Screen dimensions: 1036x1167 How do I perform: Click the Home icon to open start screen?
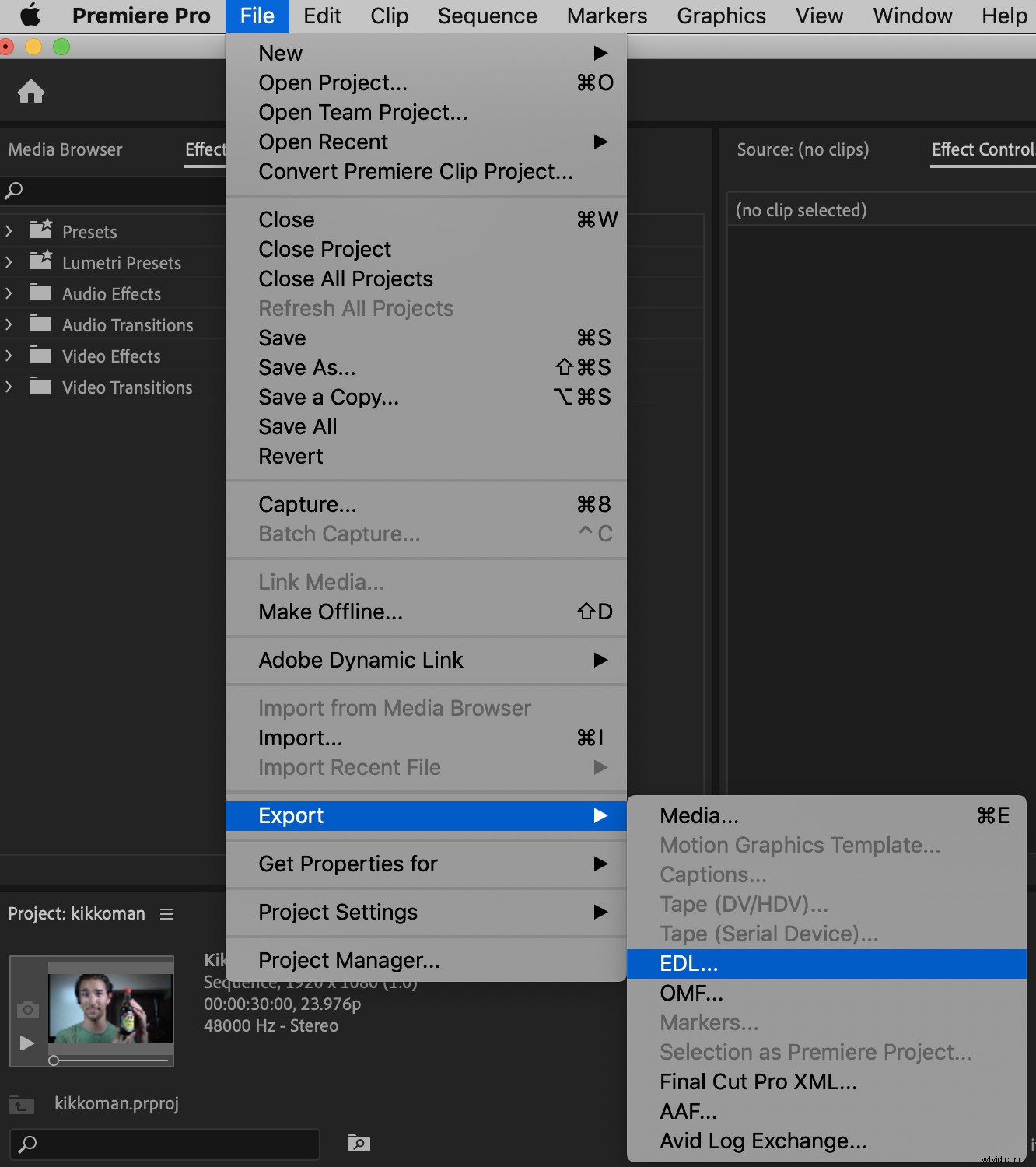(x=31, y=91)
